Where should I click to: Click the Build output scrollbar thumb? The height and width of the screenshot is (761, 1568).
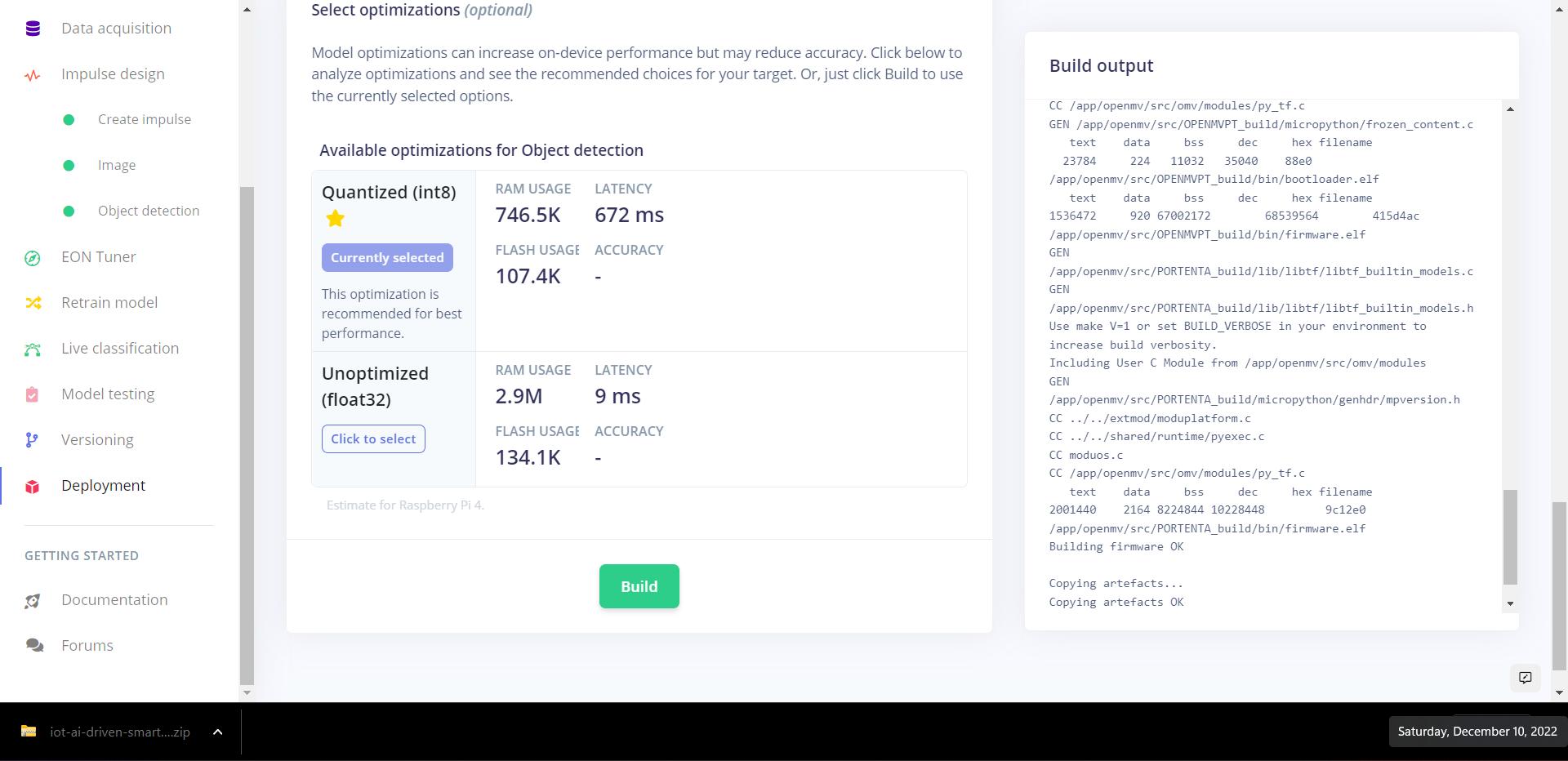tap(1510, 537)
